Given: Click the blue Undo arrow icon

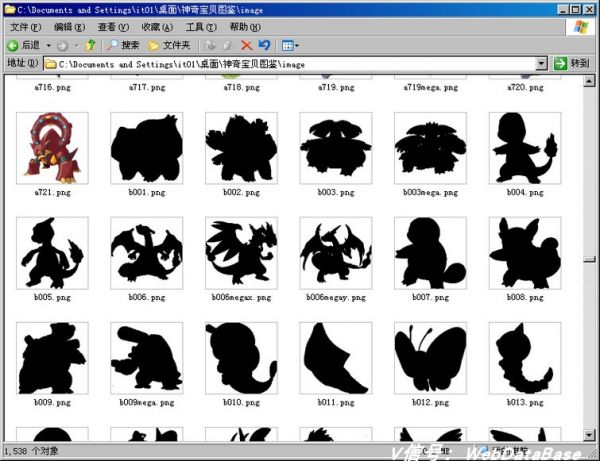Looking at the screenshot, I should pos(264,45).
